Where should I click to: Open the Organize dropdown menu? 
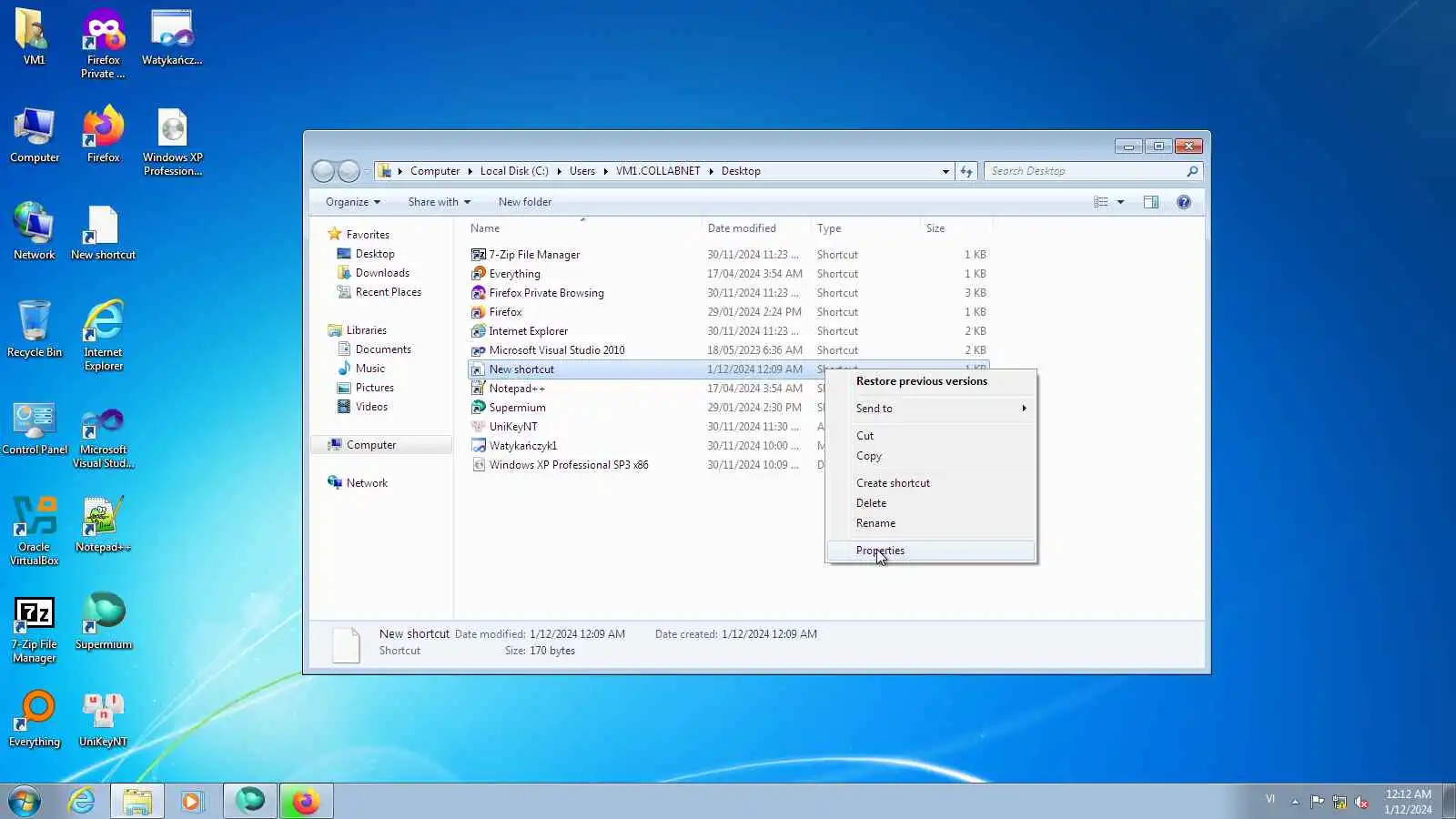click(353, 202)
